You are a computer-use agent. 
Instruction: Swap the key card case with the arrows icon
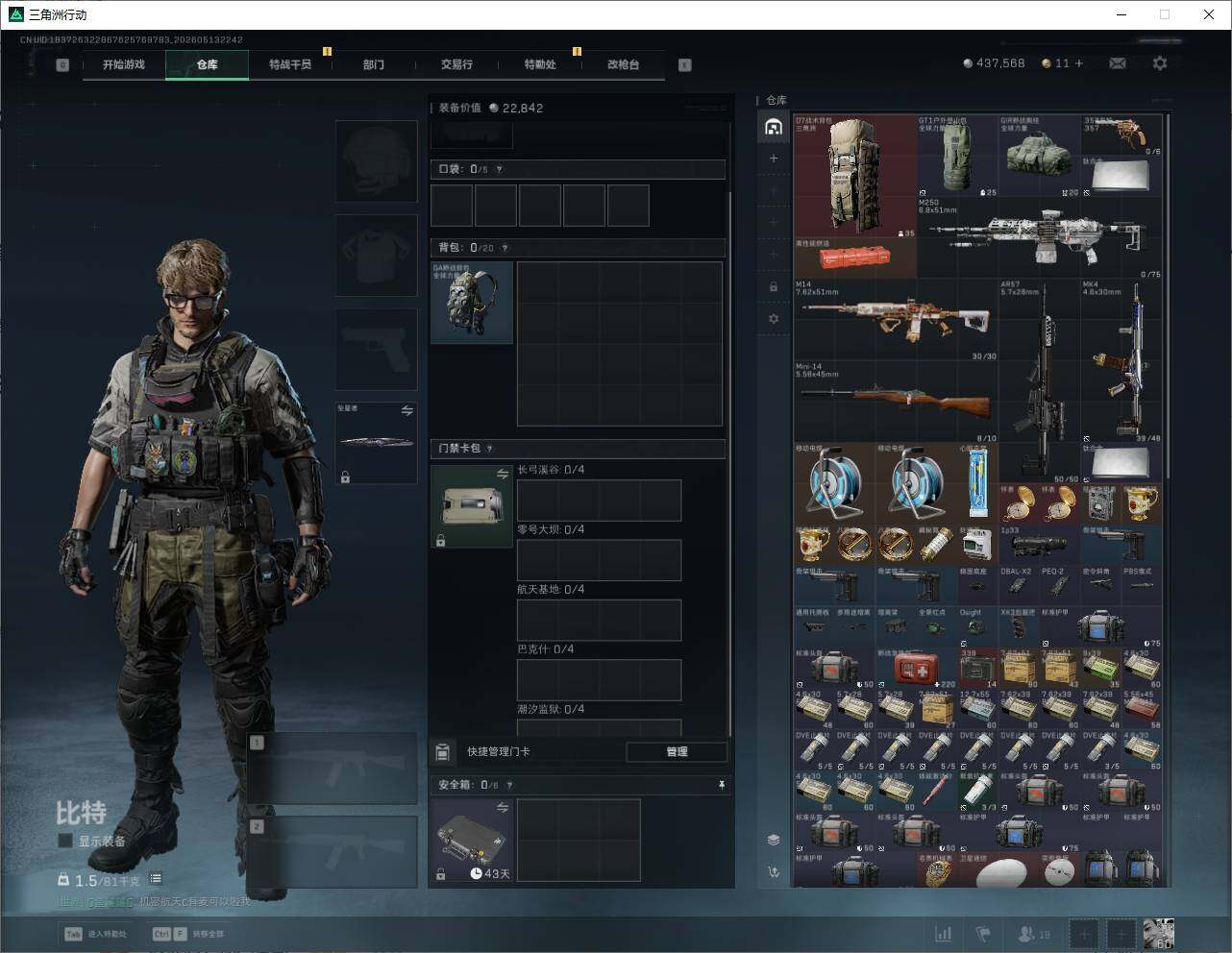pos(502,474)
